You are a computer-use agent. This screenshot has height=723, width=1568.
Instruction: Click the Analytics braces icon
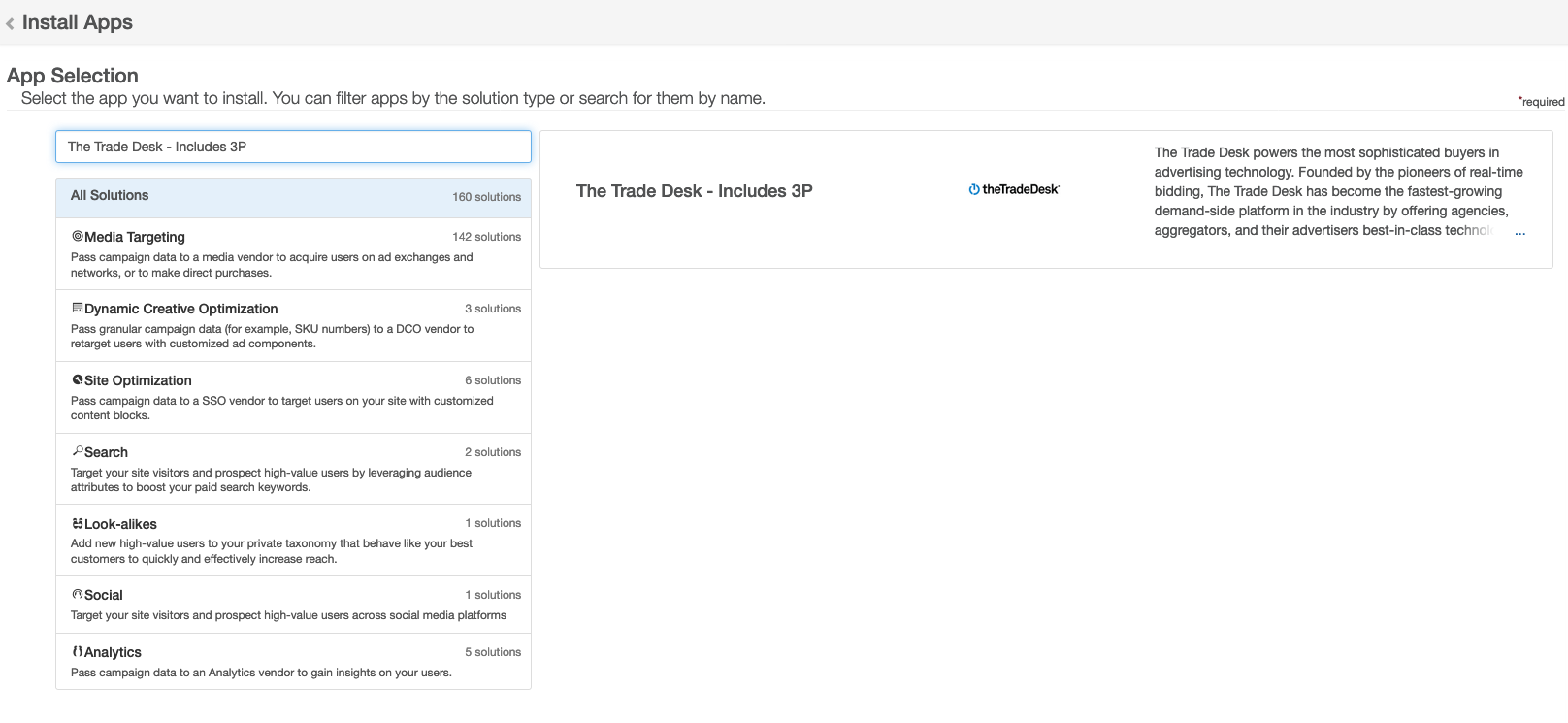[78, 651]
